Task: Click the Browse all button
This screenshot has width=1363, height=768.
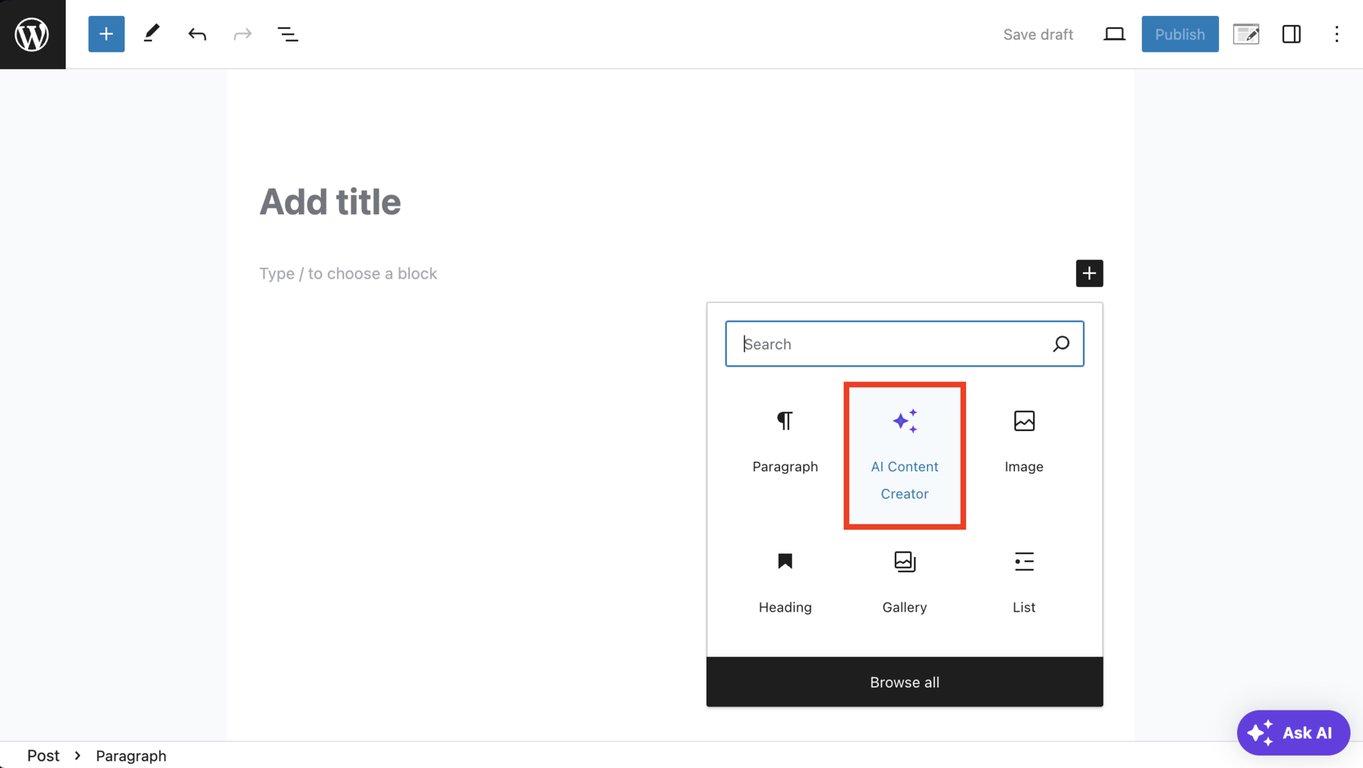Action: point(904,681)
